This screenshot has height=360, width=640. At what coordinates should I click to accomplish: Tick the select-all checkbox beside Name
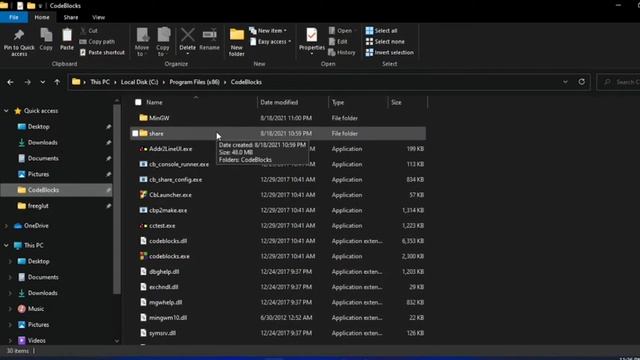(x=138, y=102)
